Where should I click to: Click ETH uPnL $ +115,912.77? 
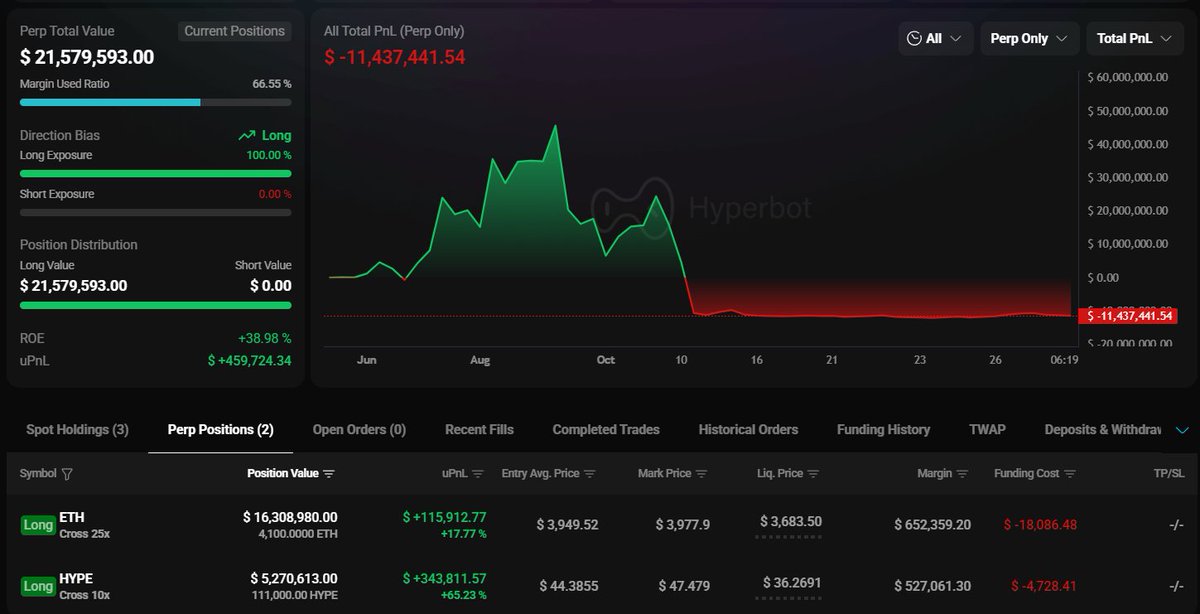tap(444, 517)
